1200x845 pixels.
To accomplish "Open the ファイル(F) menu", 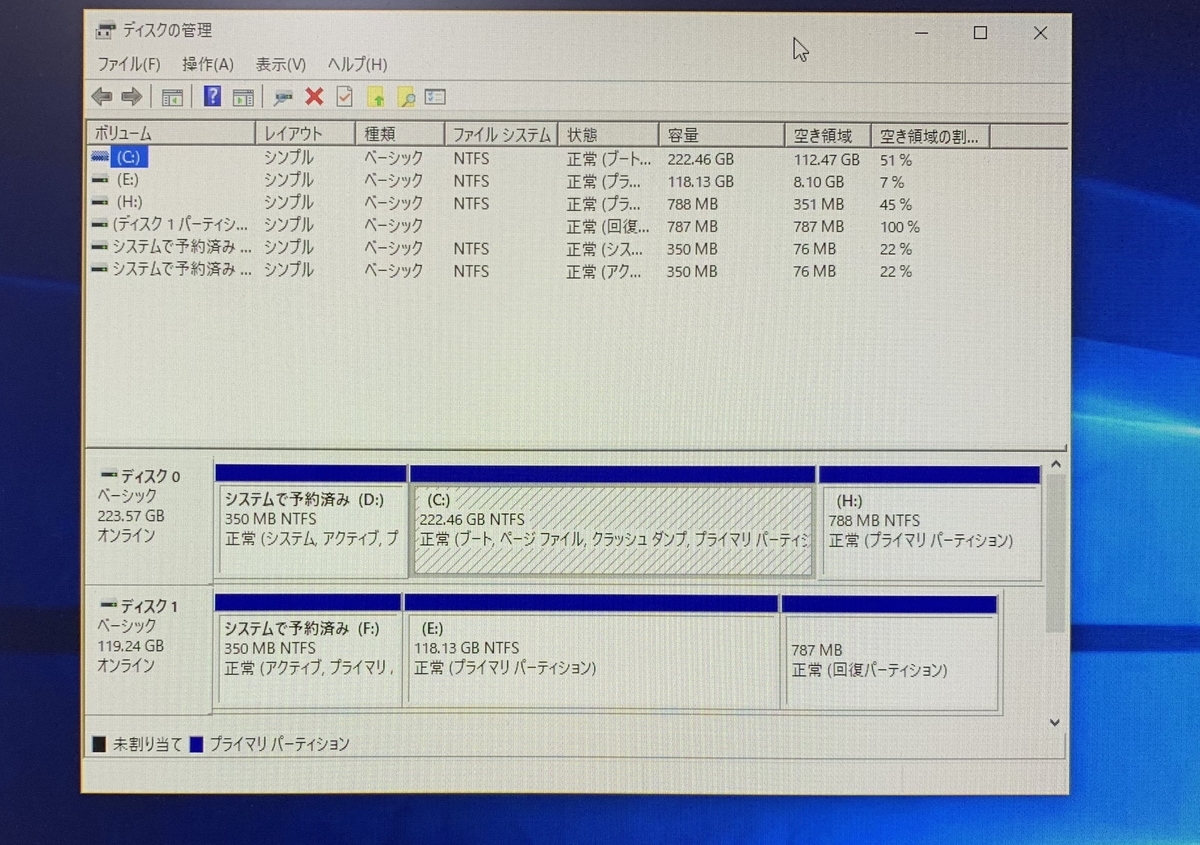I will point(128,64).
